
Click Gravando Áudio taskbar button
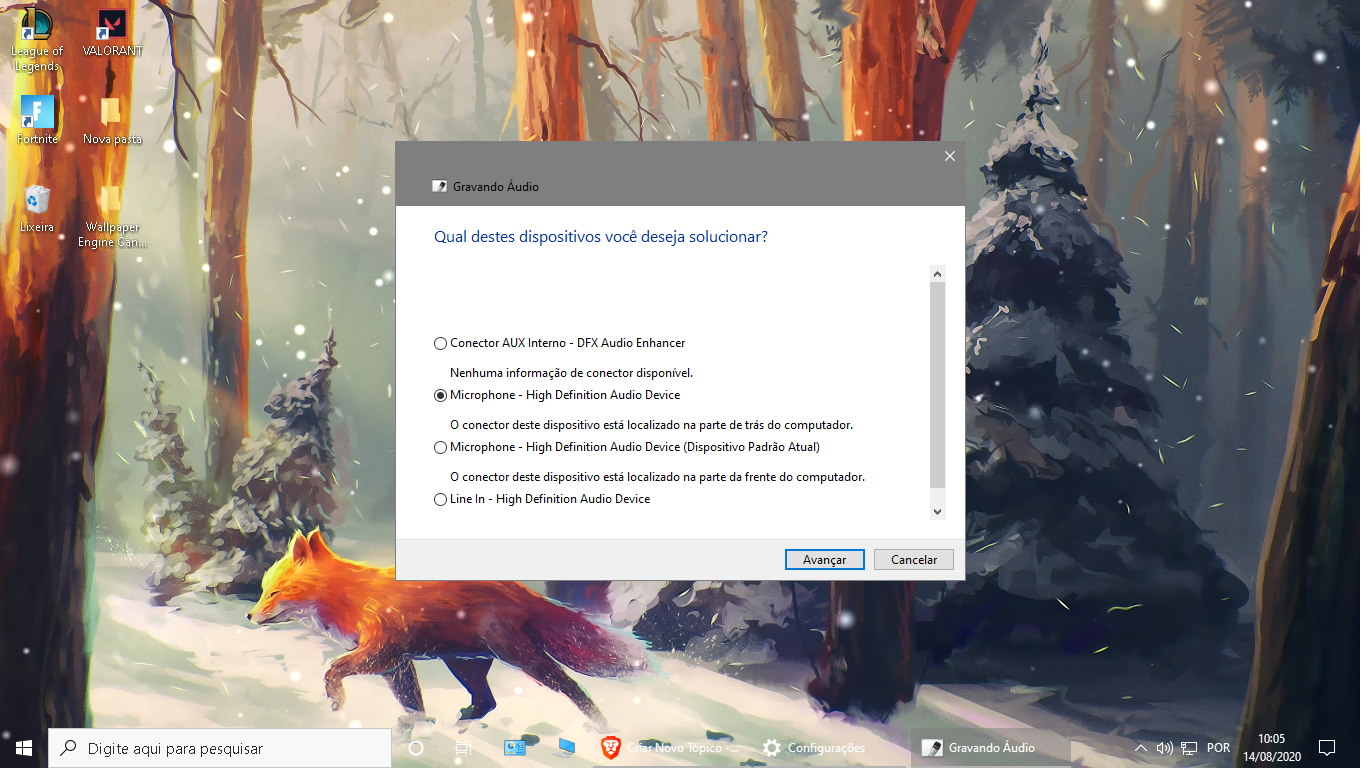point(991,748)
